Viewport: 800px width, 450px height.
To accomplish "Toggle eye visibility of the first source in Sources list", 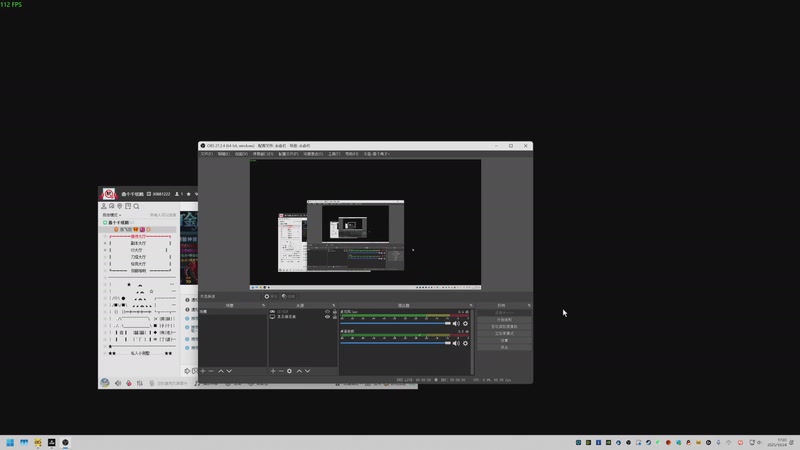I will point(328,311).
